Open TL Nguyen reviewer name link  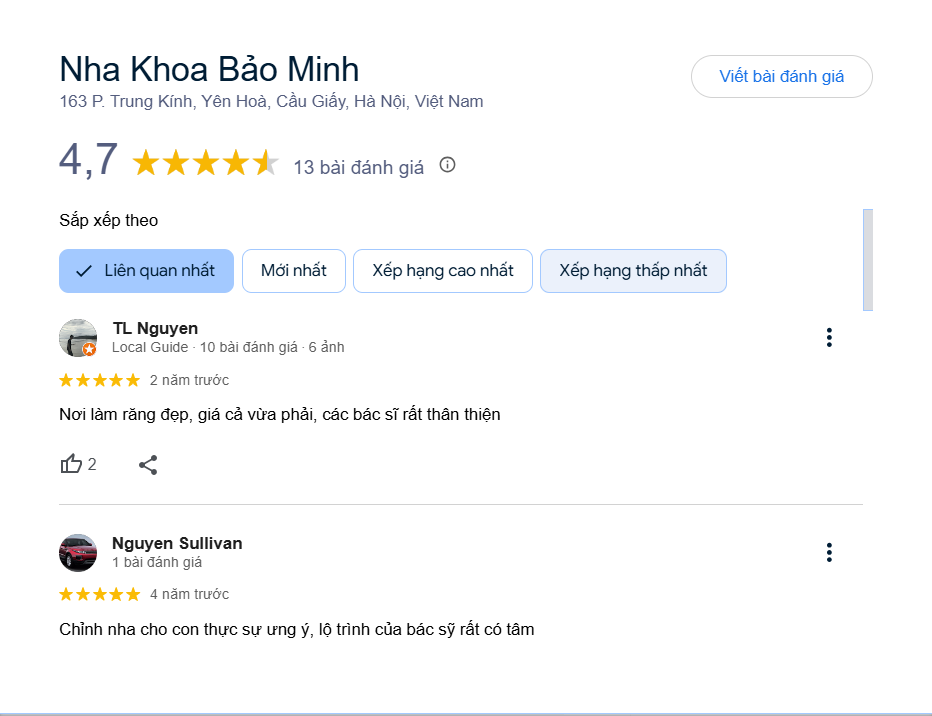click(155, 328)
